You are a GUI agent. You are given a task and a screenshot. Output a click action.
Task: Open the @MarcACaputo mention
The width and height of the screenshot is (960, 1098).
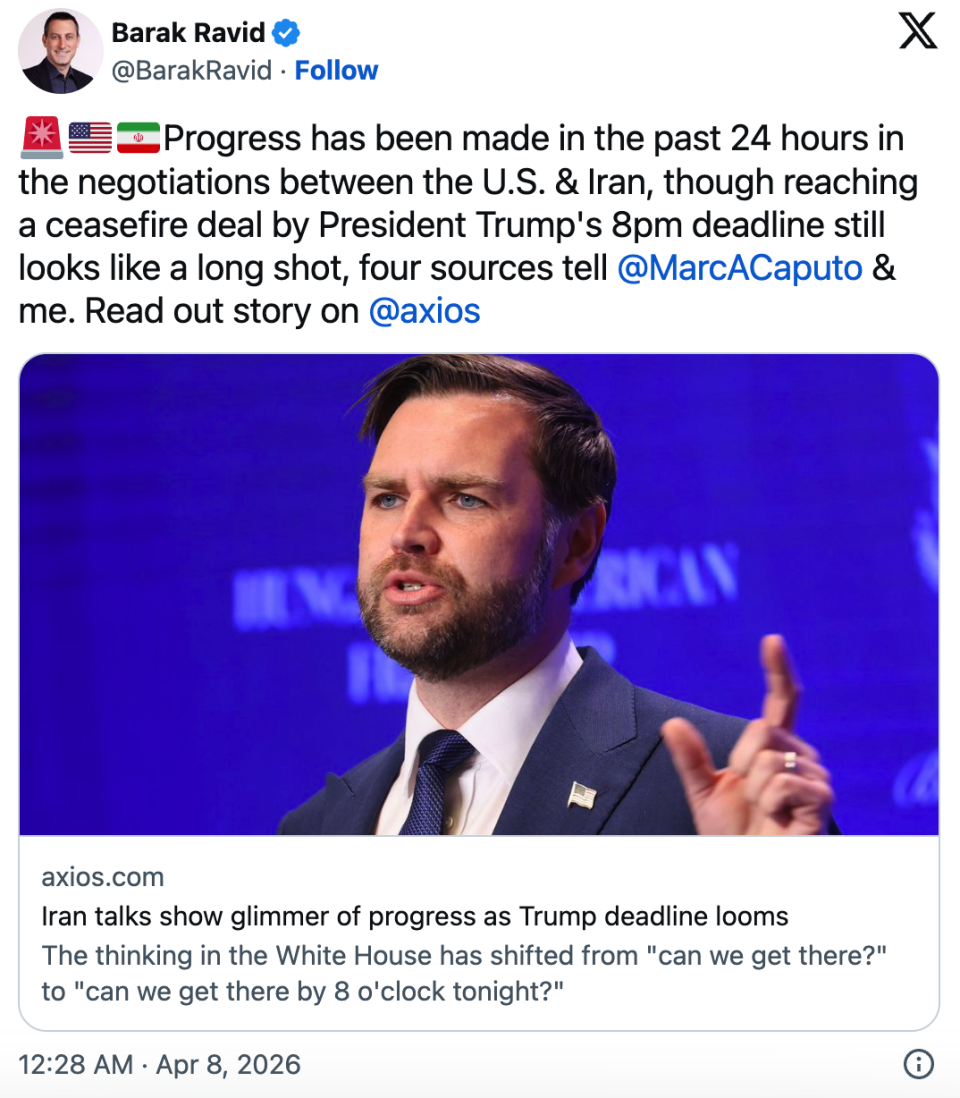pos(739,268)
